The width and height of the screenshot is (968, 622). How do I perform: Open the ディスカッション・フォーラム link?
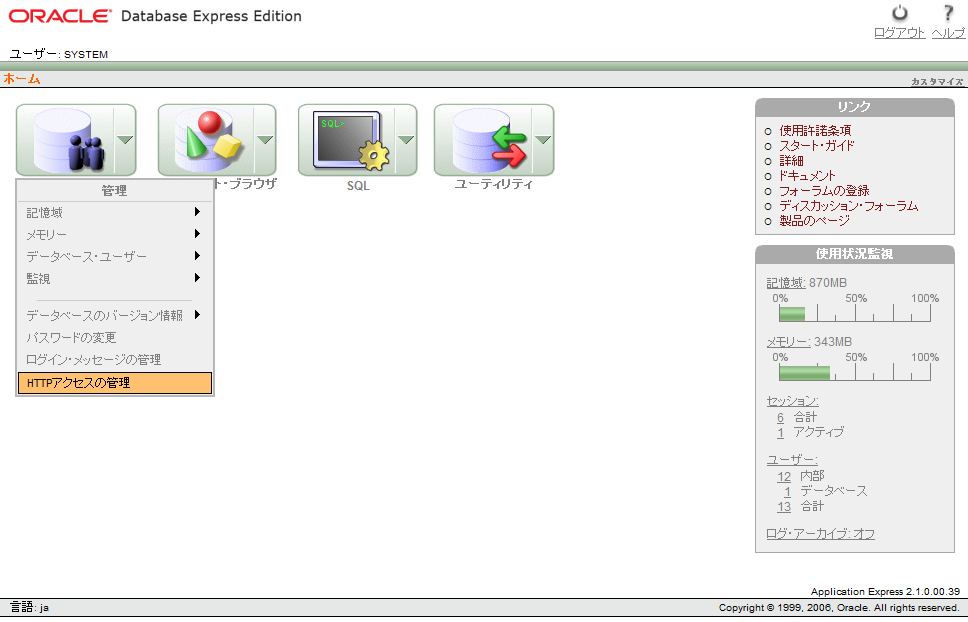(x=848, y=205)
